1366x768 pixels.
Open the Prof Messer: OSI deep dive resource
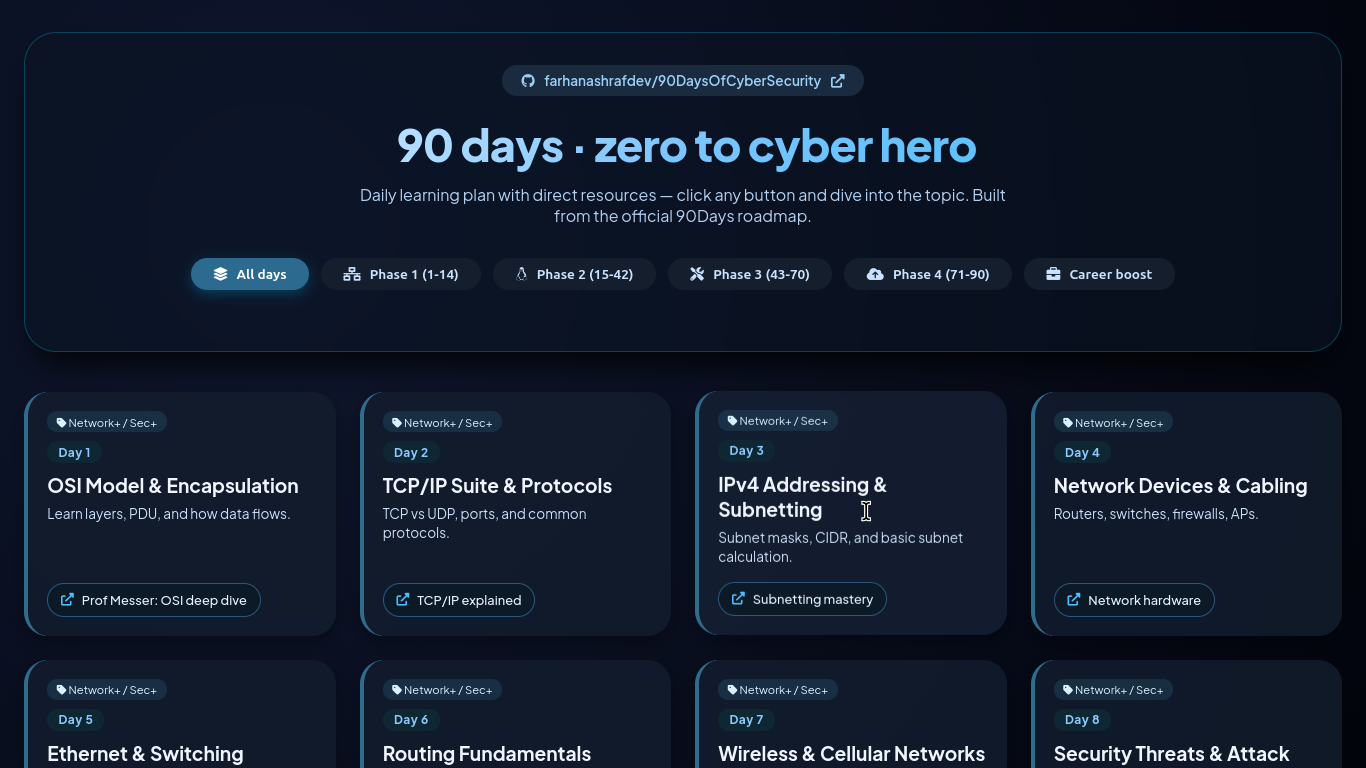(x=154, y=600)
